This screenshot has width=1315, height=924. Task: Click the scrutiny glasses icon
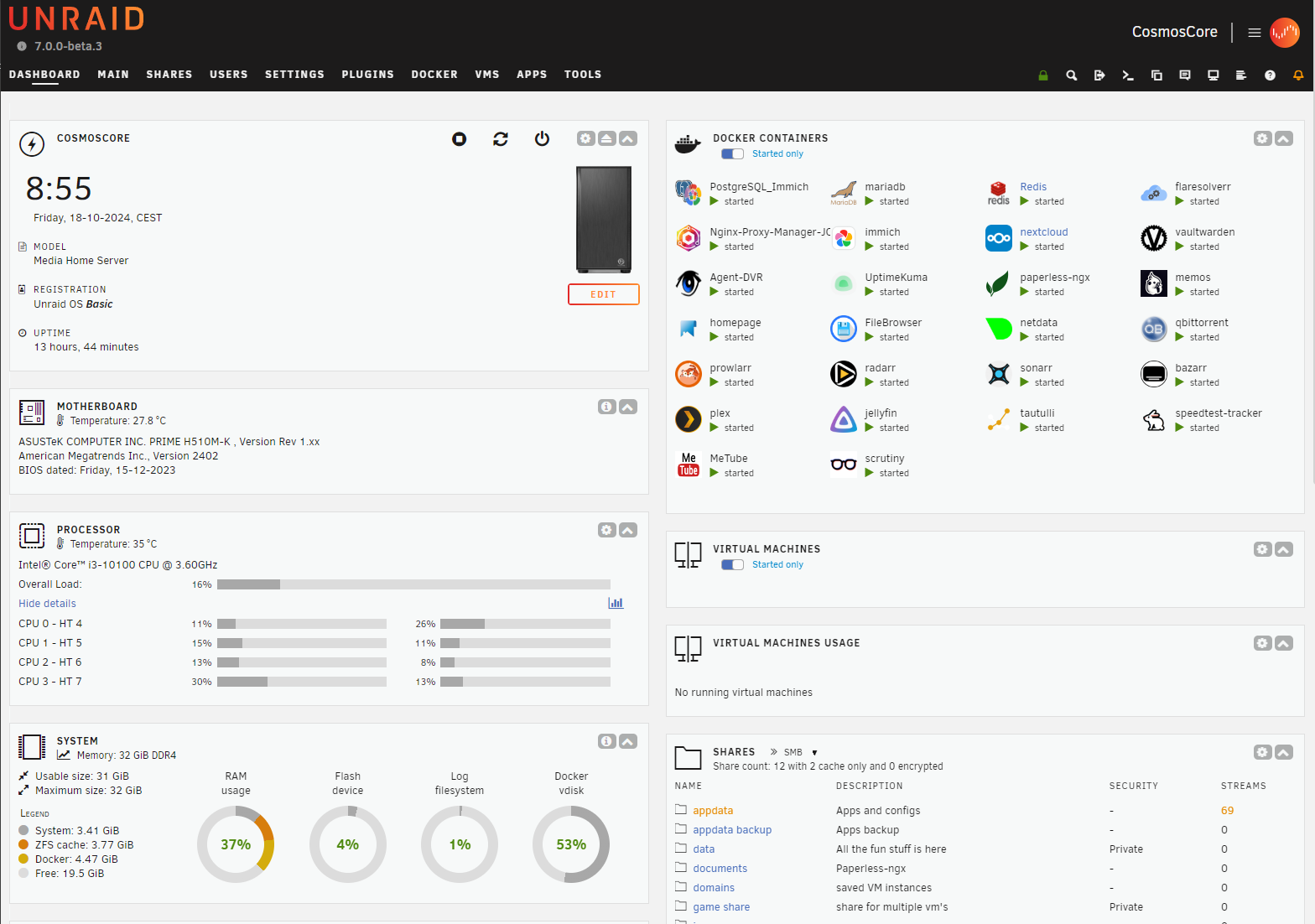(x=844, y=465)
